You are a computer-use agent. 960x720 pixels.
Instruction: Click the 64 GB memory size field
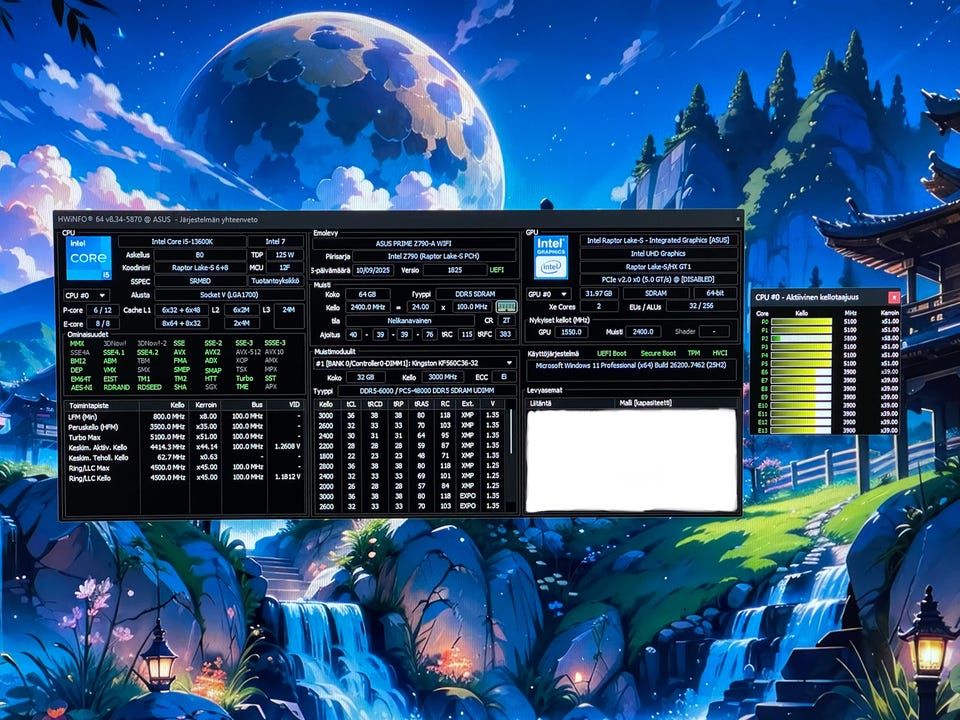point(367,294)
